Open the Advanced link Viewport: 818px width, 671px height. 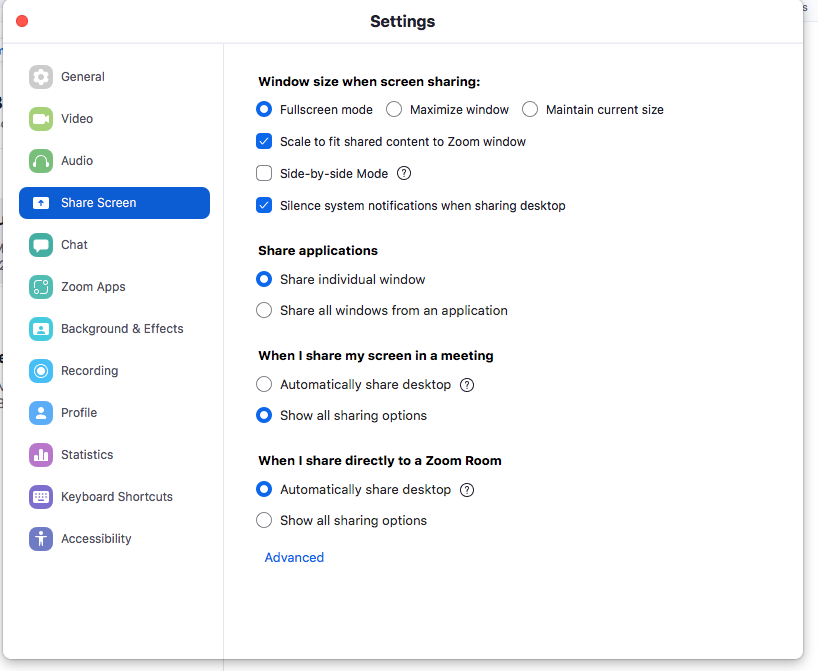[x=294, y=558]
